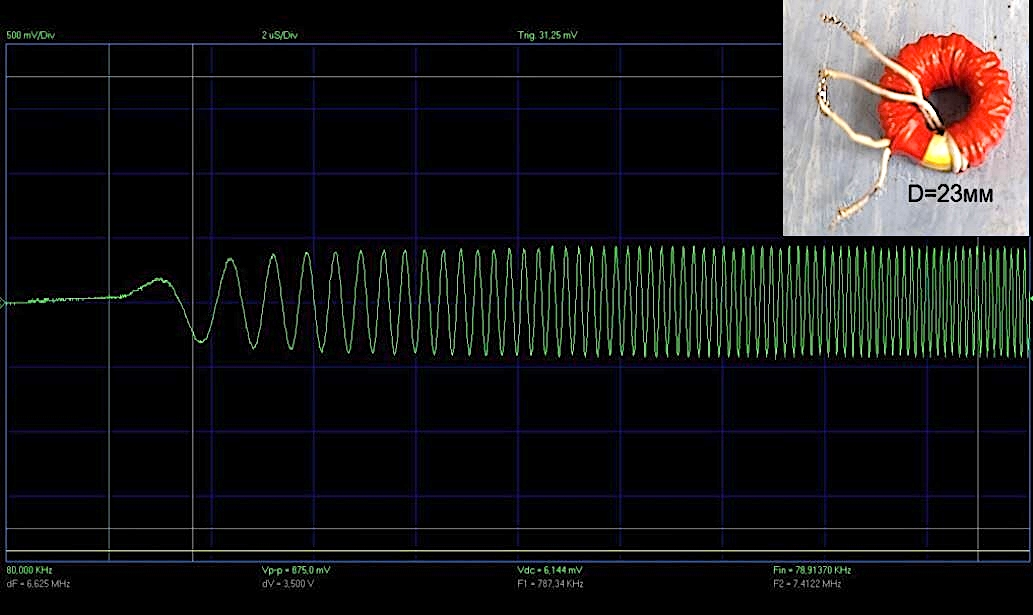This screenshot has width=1033, height=615.
Task: Click the 80.000 KHz readout at bottom left
Action: click(28, 570)
